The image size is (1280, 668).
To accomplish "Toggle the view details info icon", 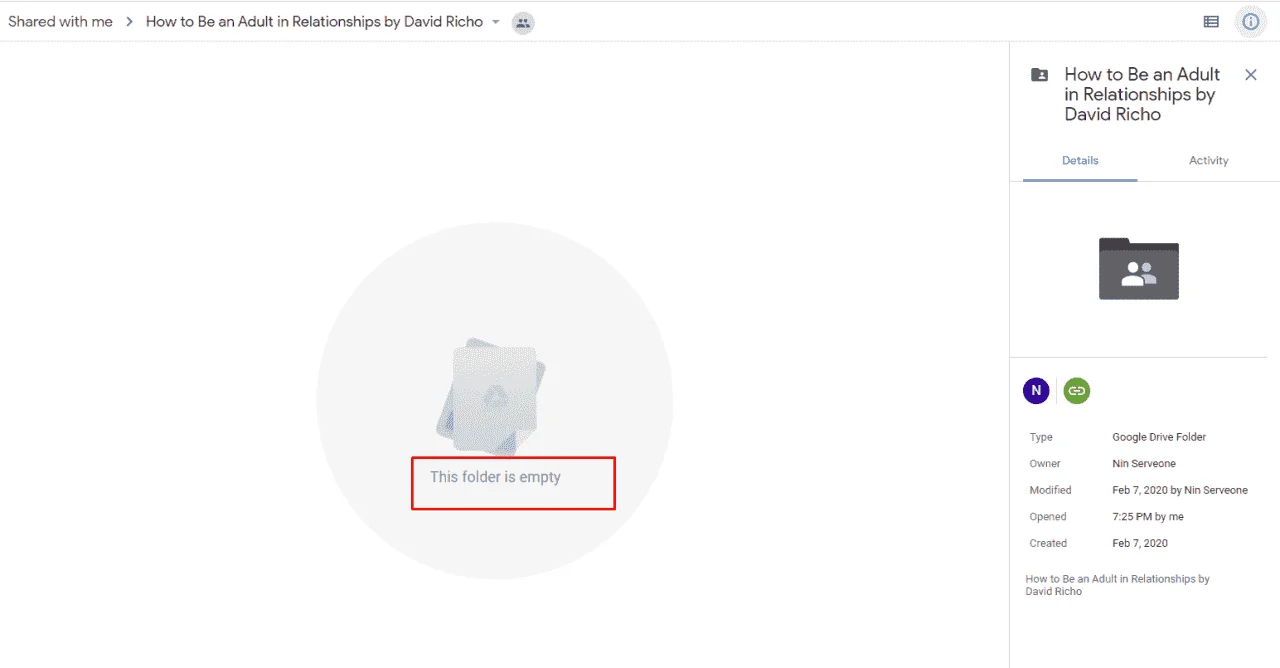I will click(x=1251, y=21).
